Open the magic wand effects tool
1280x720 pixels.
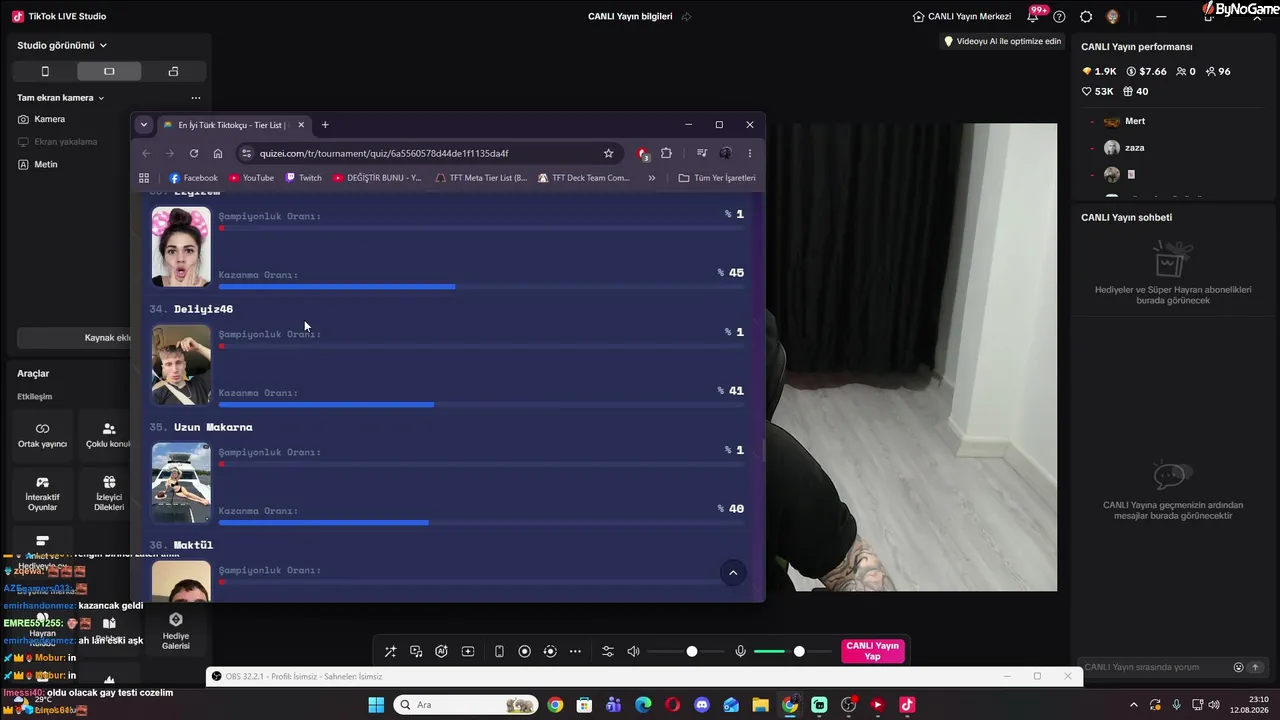tap(390, 652)
